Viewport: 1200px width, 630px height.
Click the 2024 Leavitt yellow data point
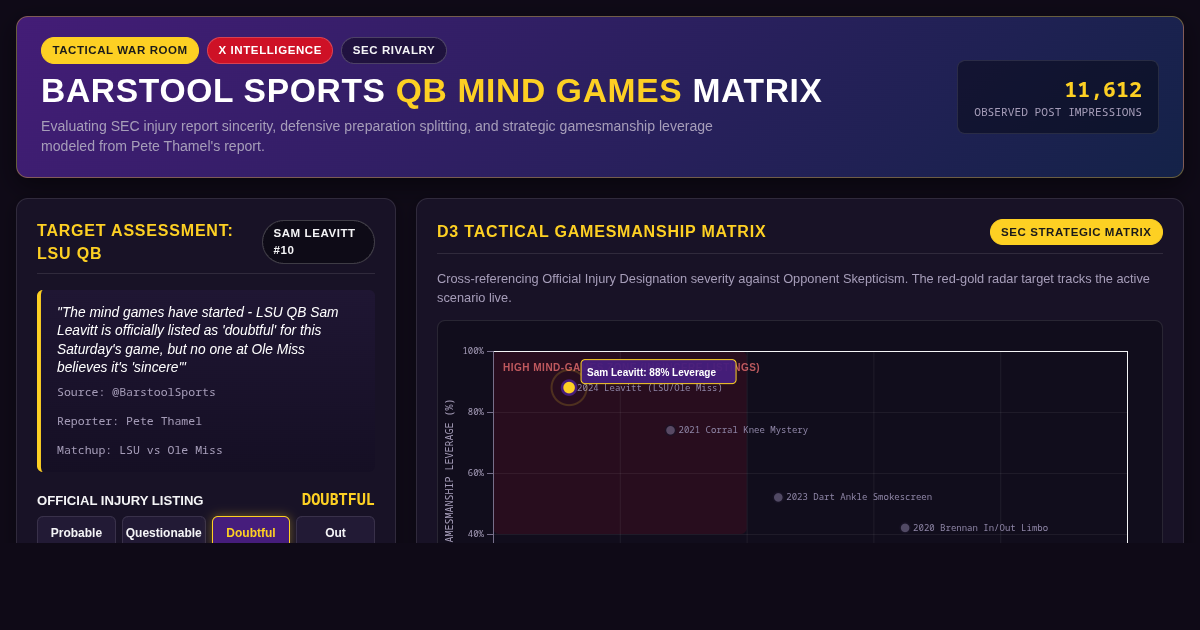(569, 388)
